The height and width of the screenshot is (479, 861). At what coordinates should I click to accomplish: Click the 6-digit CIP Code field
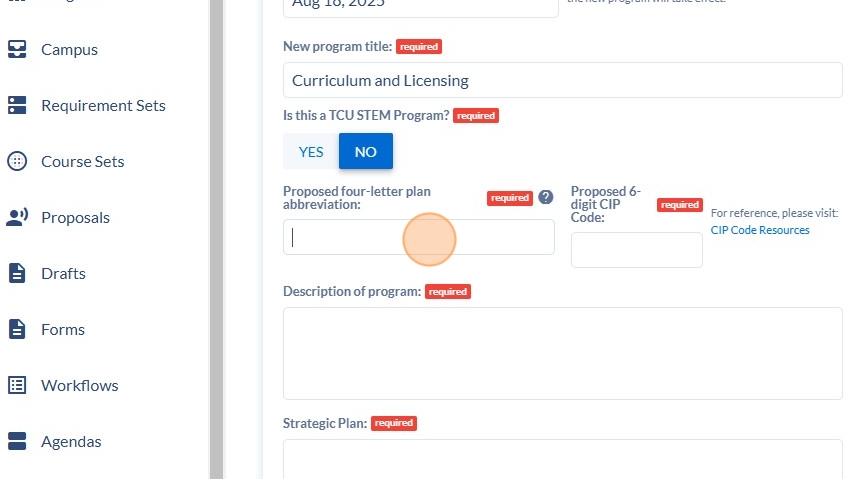(x=636, y=250)
